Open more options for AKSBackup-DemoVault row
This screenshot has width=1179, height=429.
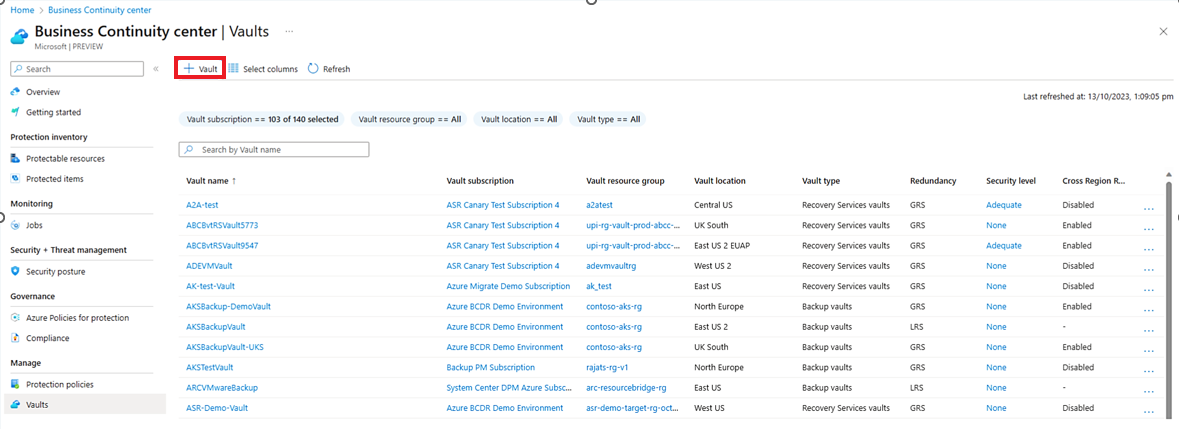click(x=1148, y=310)
